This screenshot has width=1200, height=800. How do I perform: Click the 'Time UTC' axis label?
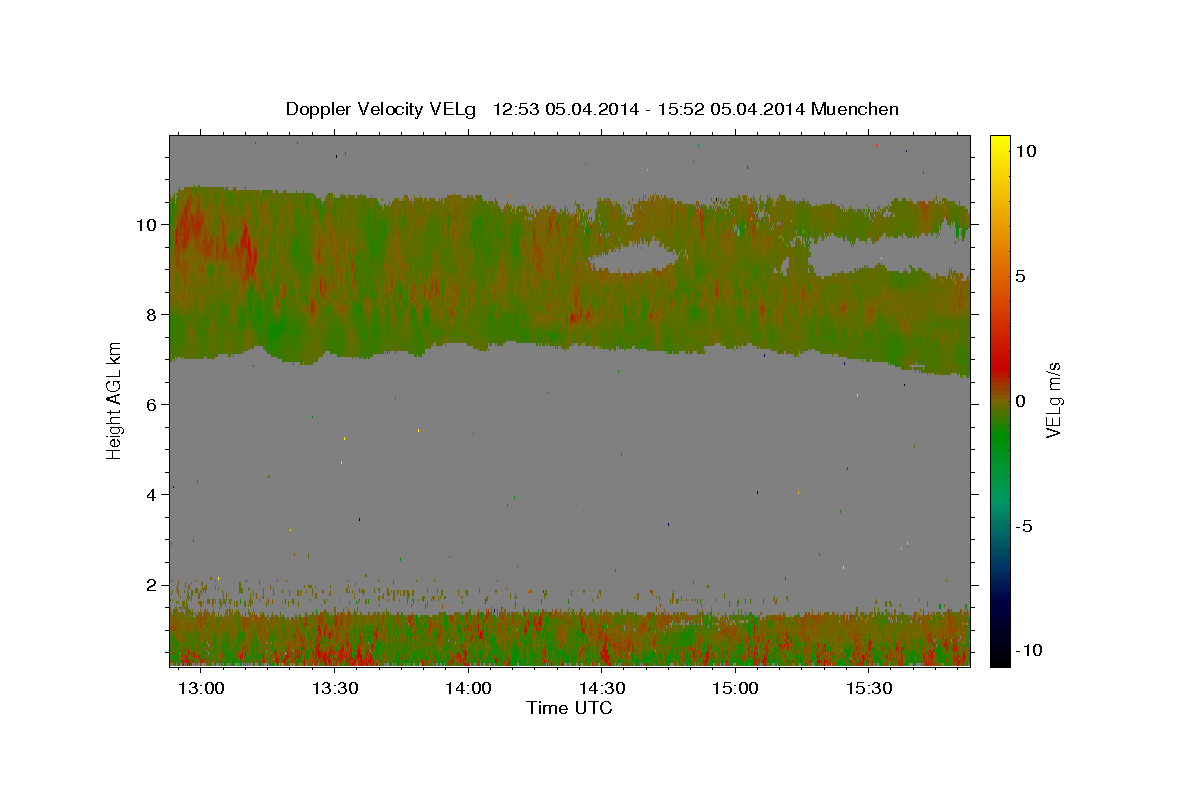point(569,708)
